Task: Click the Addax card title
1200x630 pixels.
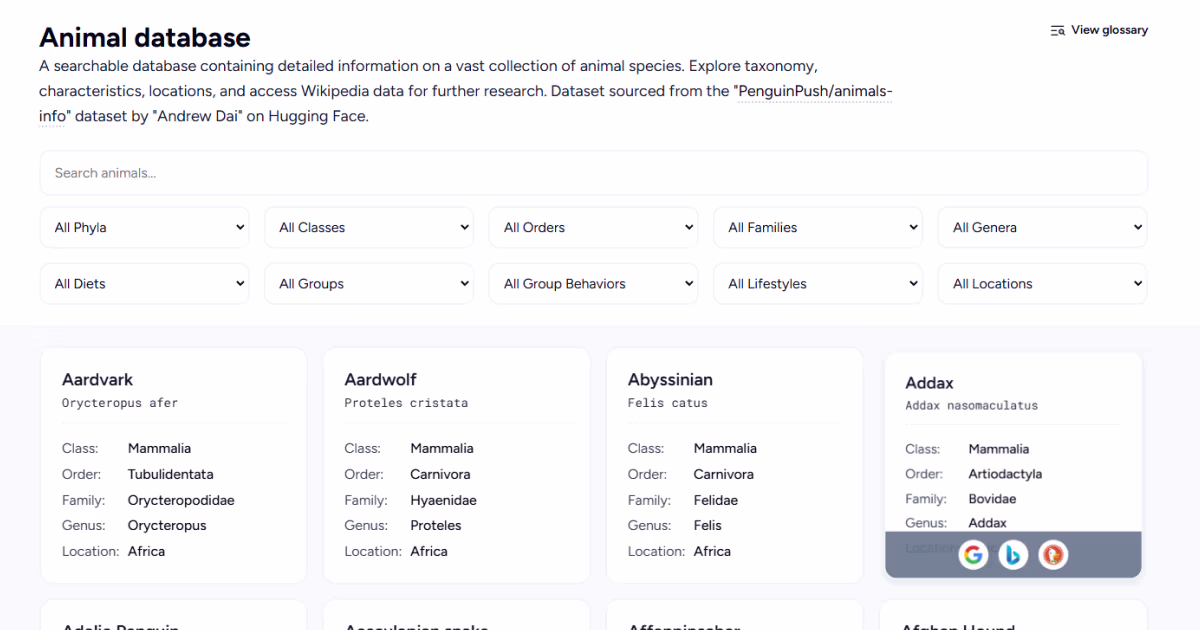Action: (x=929, y=383)
